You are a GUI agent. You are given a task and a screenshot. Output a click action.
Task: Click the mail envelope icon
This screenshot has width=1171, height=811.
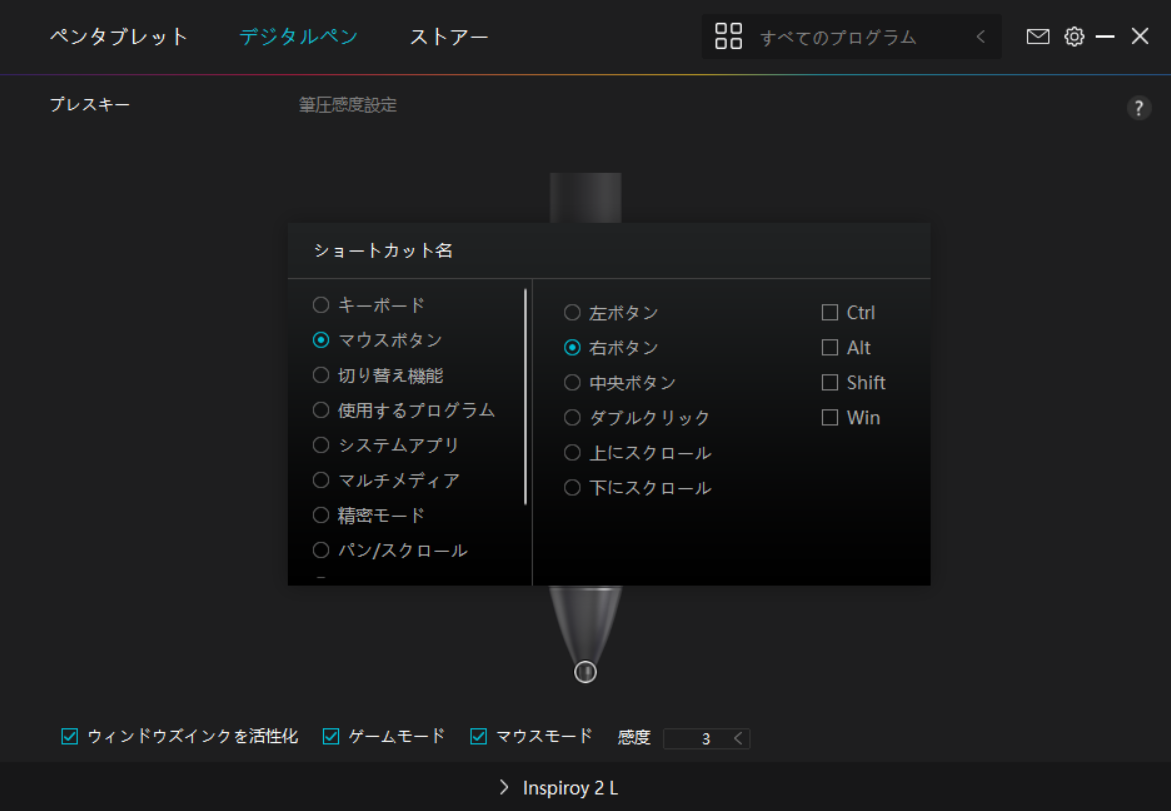1038,37
